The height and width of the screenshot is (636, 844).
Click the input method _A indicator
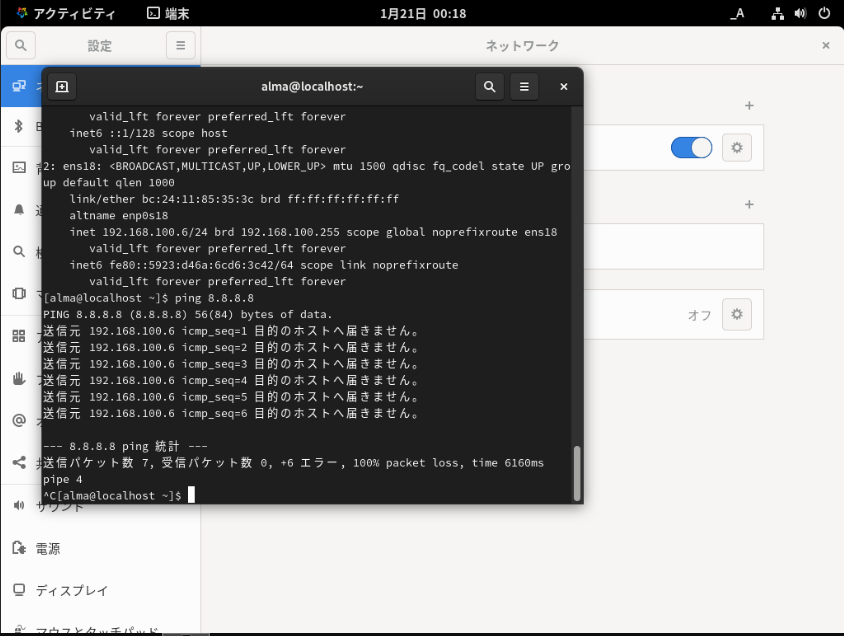(737, 13)
